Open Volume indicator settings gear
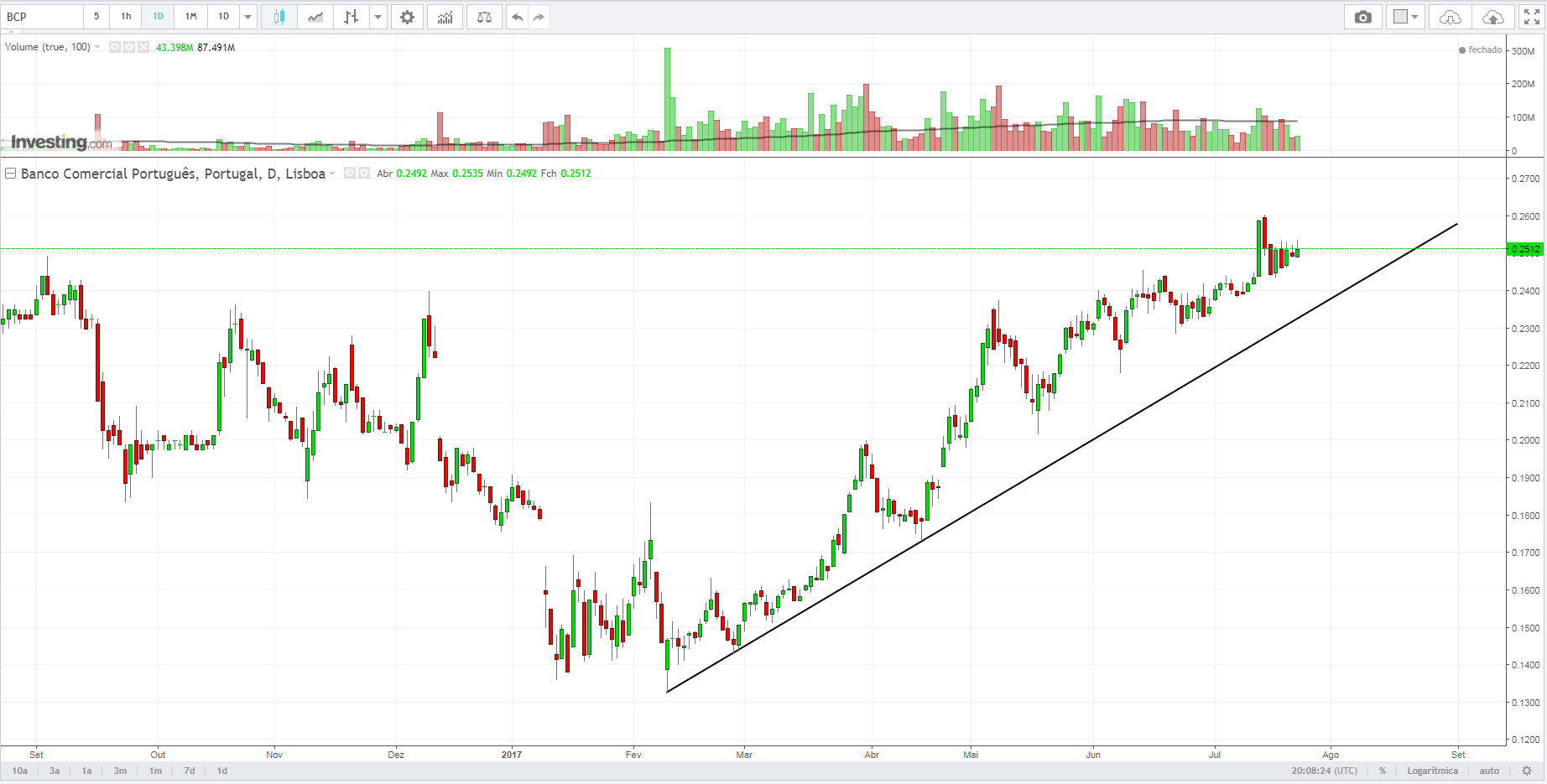This screenshot has height=784, width=1547. (x=129, y=47)
